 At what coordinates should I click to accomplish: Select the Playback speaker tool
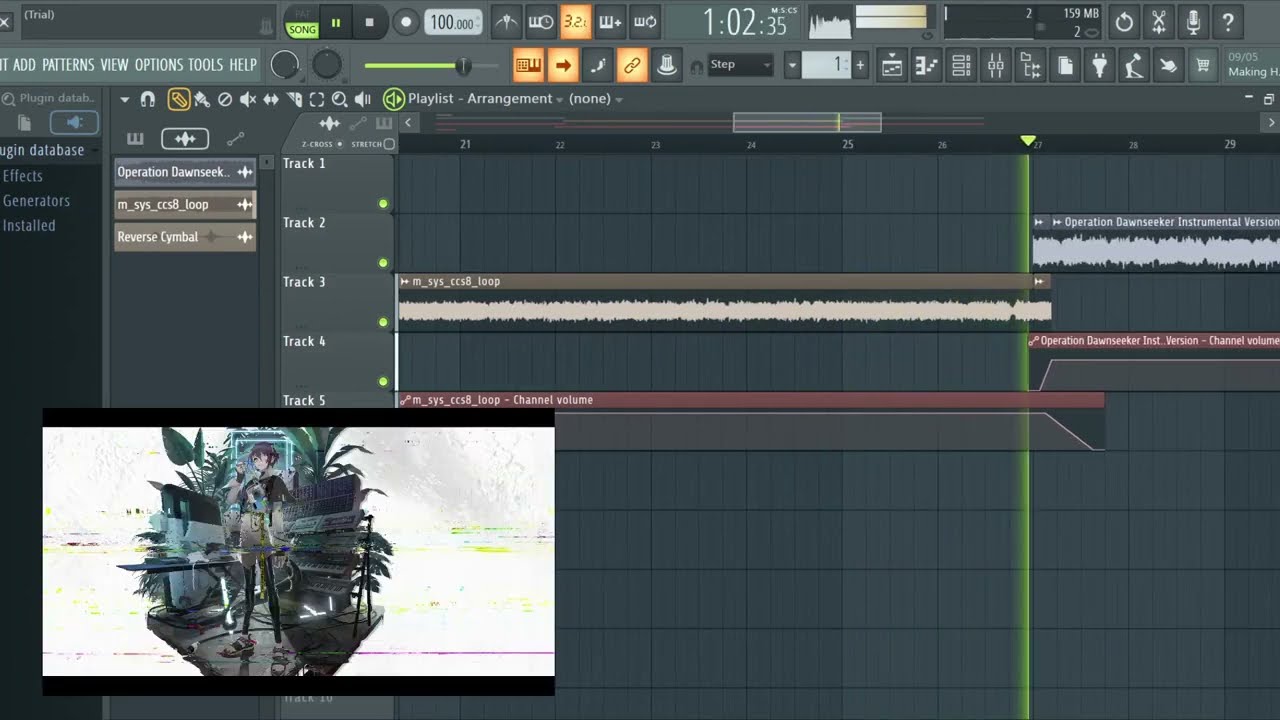pyautogui.click(x=362, y=99)
